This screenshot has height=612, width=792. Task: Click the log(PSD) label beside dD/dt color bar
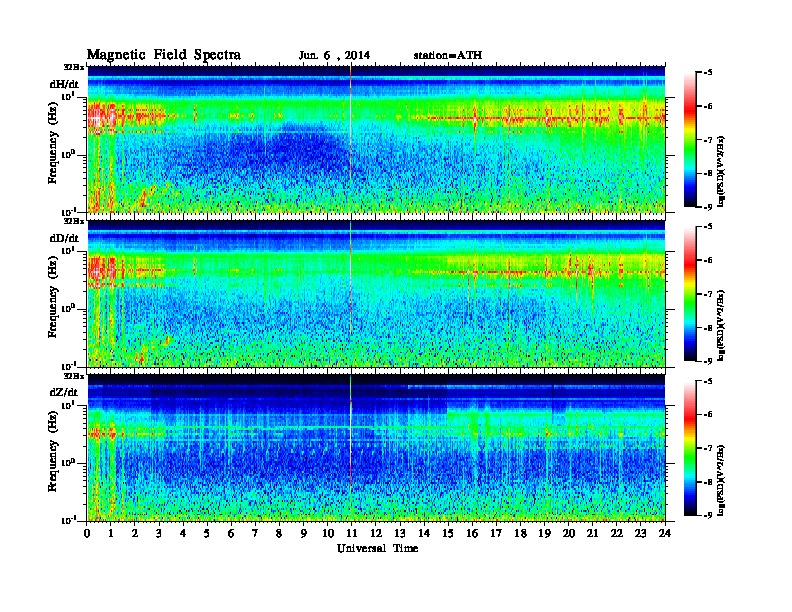722,325
